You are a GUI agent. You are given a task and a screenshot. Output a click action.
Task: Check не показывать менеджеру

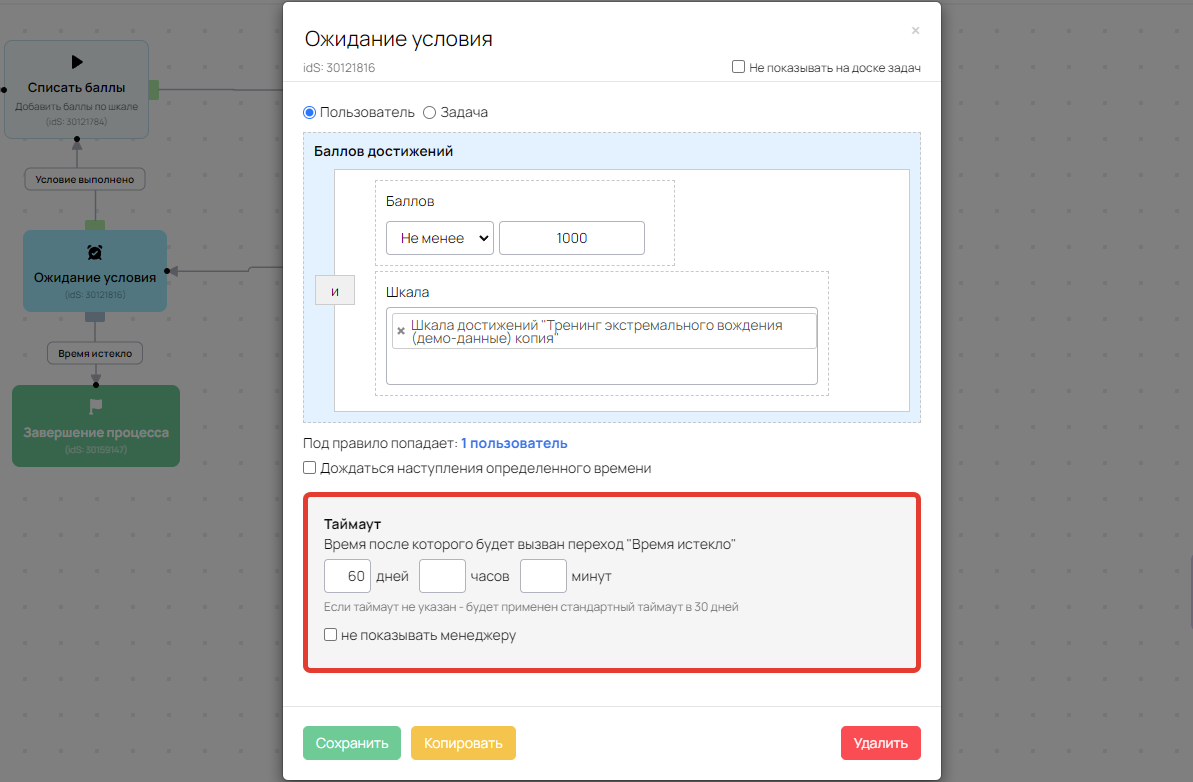click(330, 634)
